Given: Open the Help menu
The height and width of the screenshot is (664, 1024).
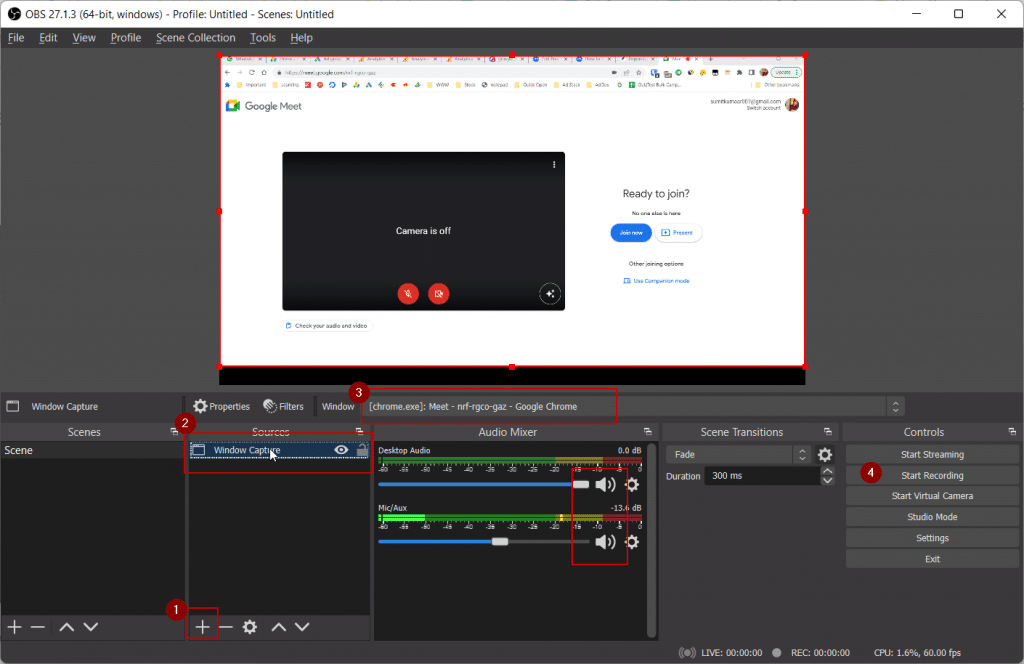Looking at the screenshot, I should (x=301, y=38).
